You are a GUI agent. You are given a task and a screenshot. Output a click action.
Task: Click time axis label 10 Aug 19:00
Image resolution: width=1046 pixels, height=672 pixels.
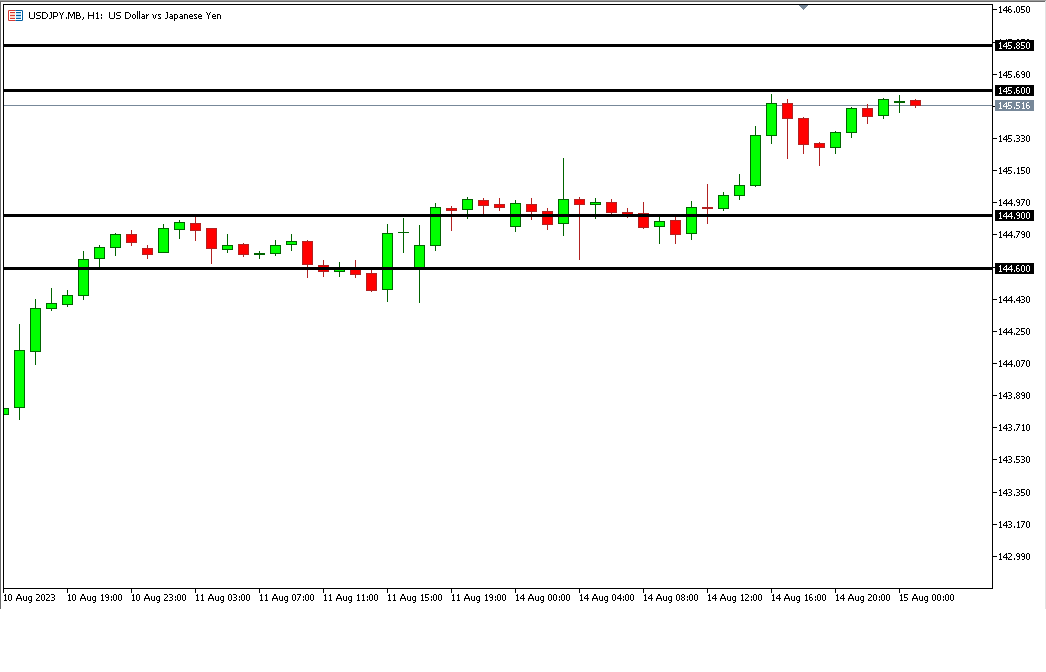point(95,597)
